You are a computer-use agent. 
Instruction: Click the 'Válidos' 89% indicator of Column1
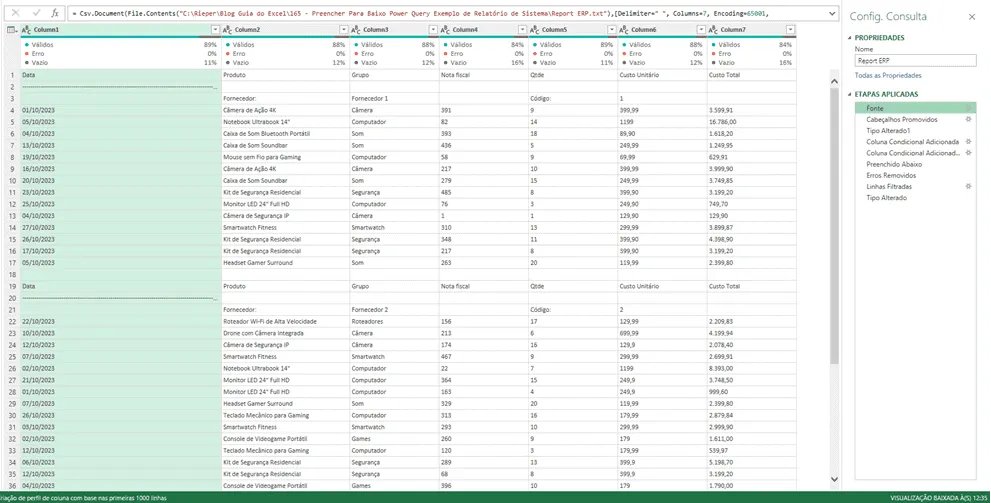pyautogui.click(x=120, y=45)
